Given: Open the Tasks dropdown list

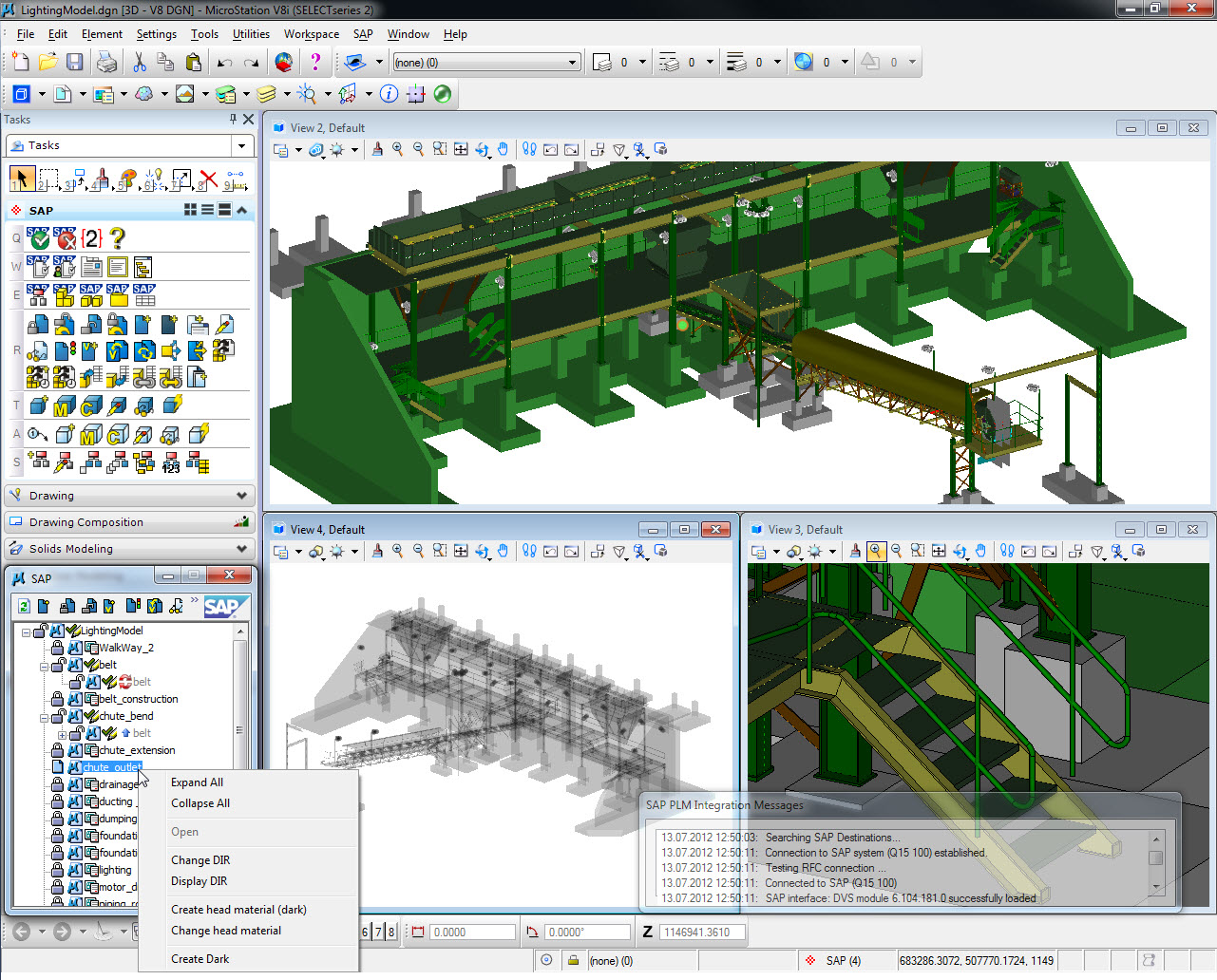Looking at the screenshot, I should coord(241,146).
